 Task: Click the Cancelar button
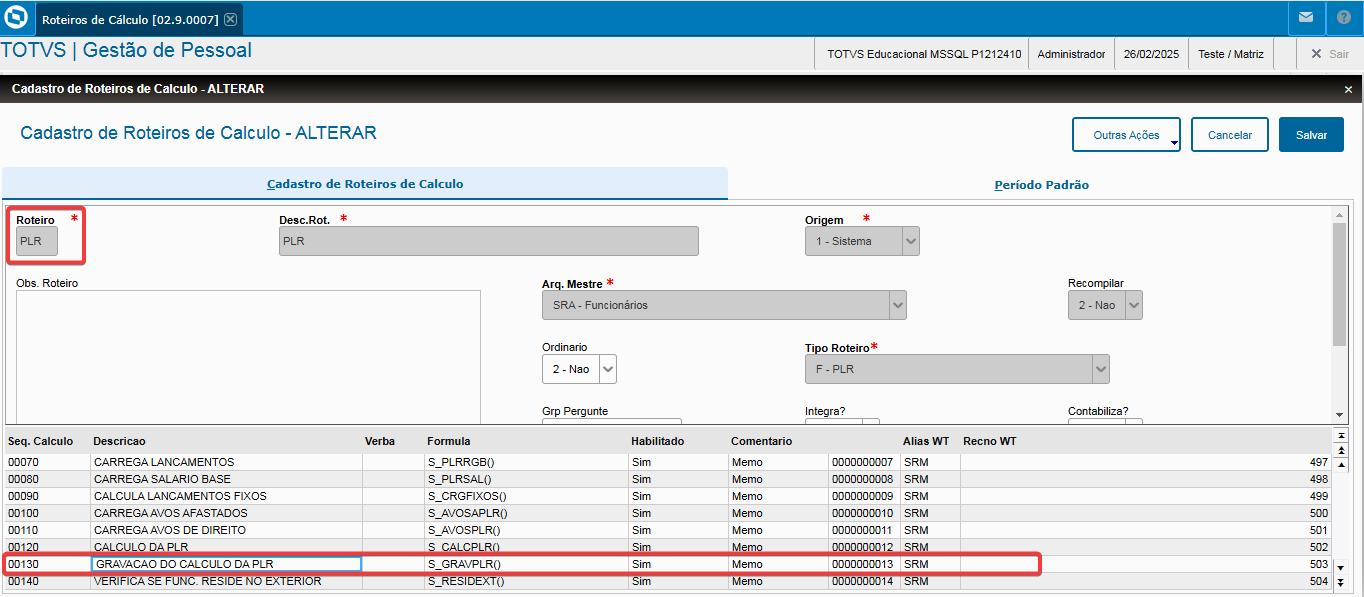pos(1230,135)
